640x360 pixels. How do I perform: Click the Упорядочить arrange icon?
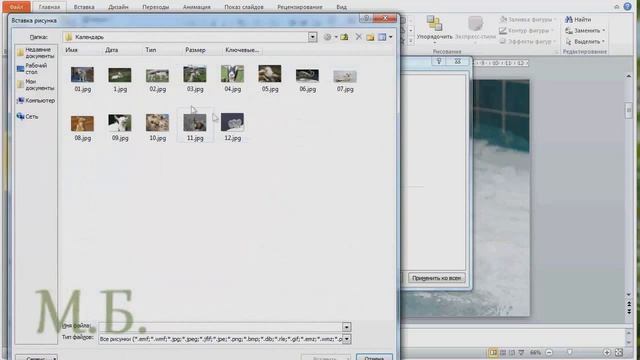[434, 23]
